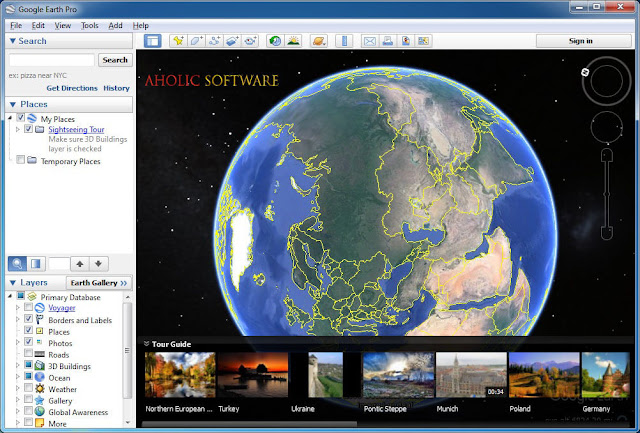640x433 pixels.
Task: Collapse the Primary Database node
Action: pos(10,296)
